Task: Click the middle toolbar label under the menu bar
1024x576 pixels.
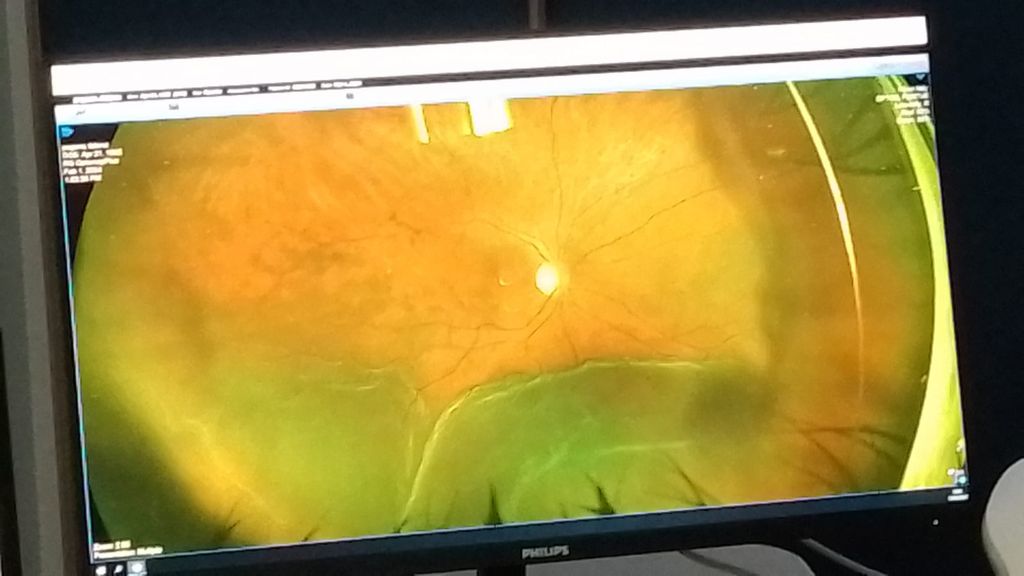Action: click(173, 105)
